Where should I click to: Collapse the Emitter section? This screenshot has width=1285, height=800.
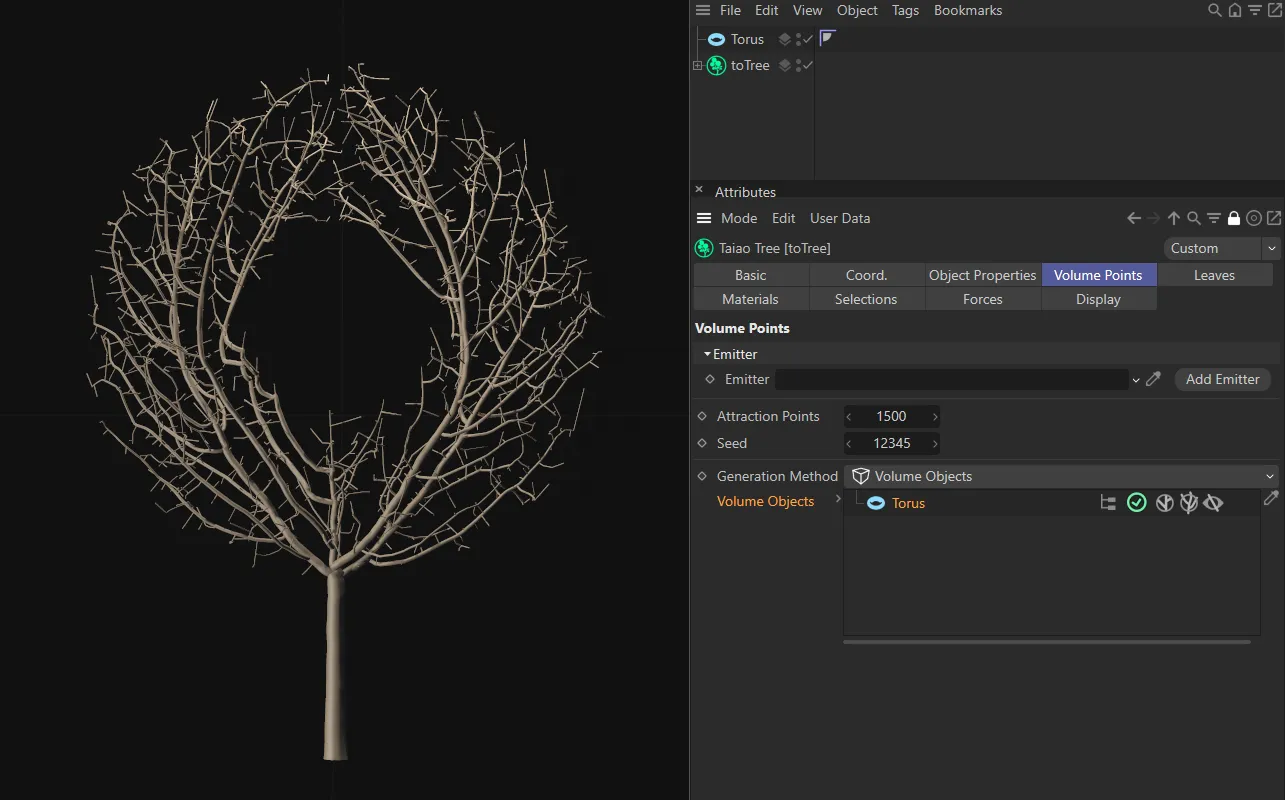tap(707, 354)
